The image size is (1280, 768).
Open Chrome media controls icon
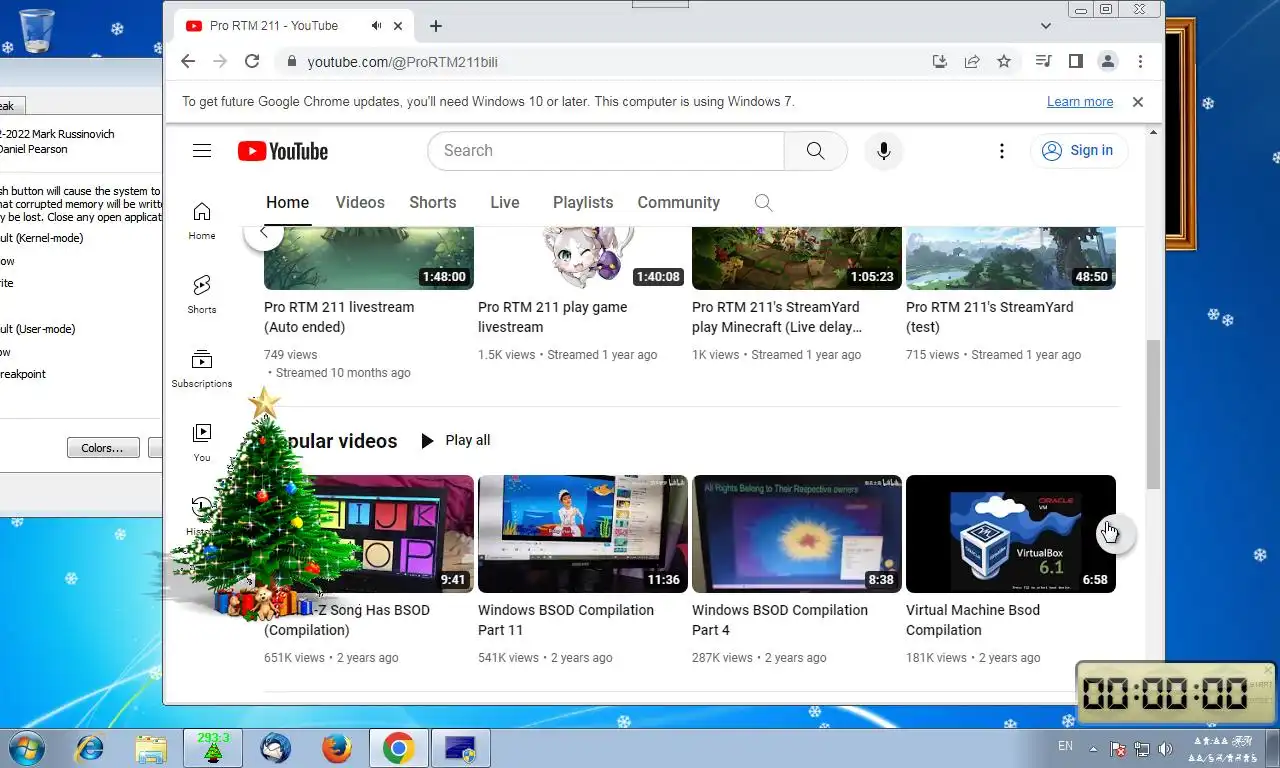click(1043, 61)
